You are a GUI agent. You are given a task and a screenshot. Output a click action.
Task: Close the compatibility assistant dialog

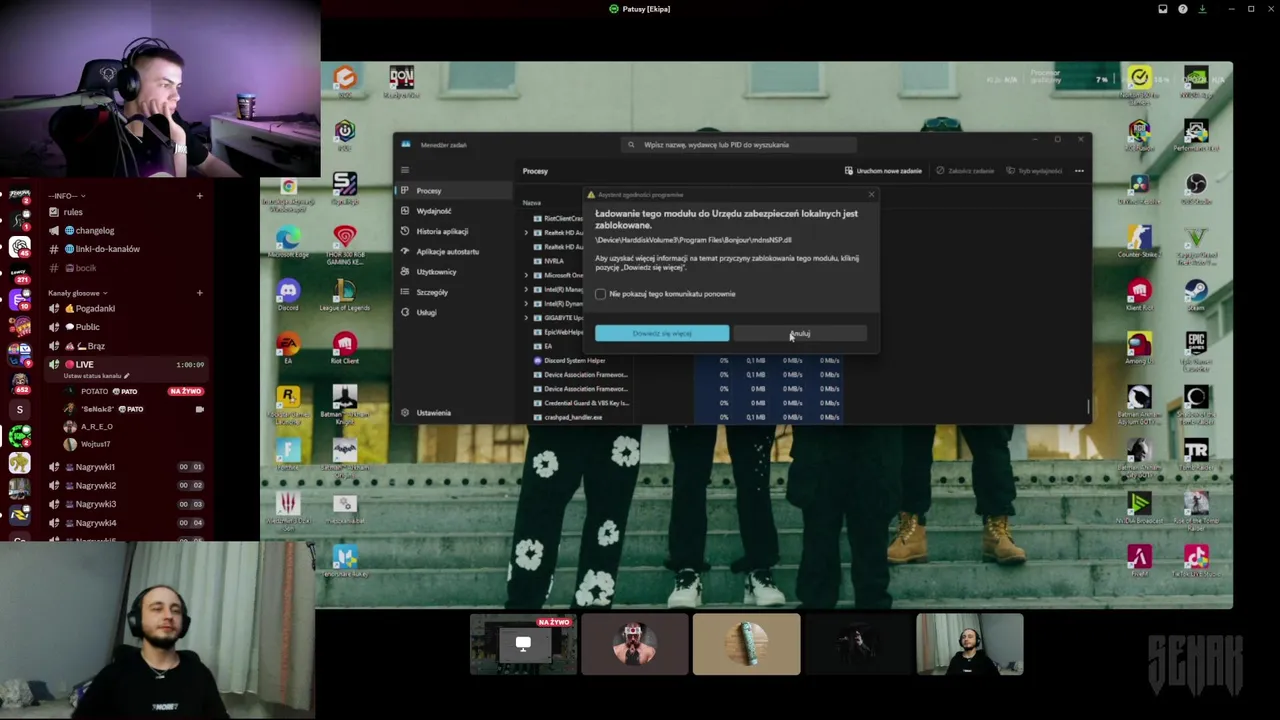pyautogui.click(x=871, y=194)
